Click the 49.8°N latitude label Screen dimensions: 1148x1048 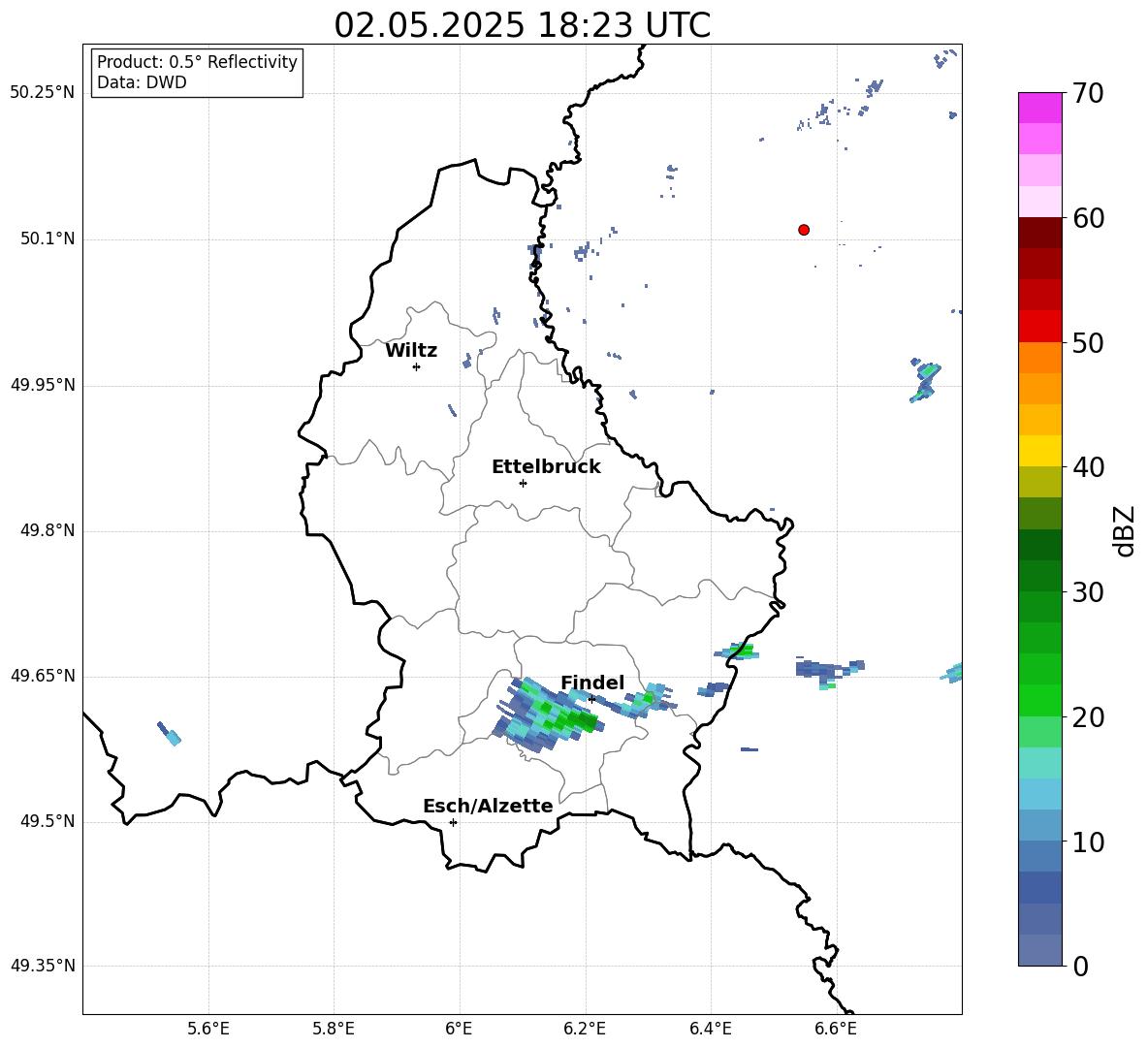(48, 530)
